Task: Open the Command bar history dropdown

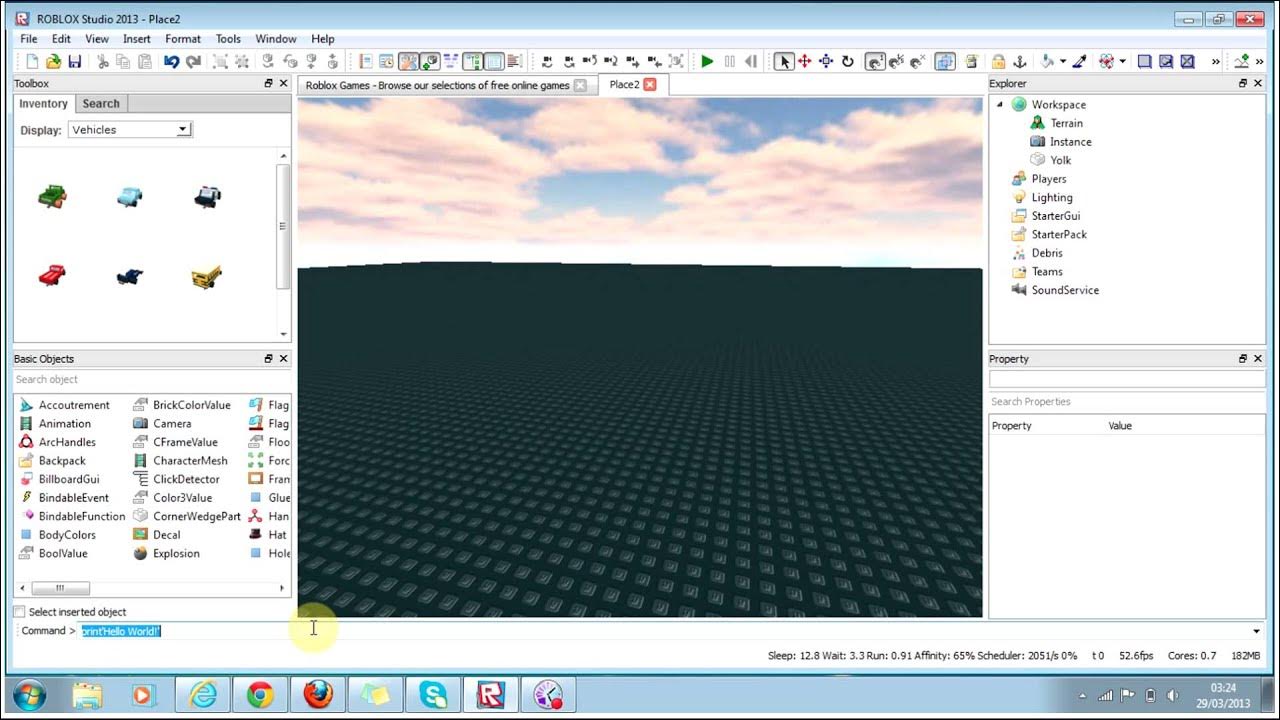Action: tap(1257, 631)
